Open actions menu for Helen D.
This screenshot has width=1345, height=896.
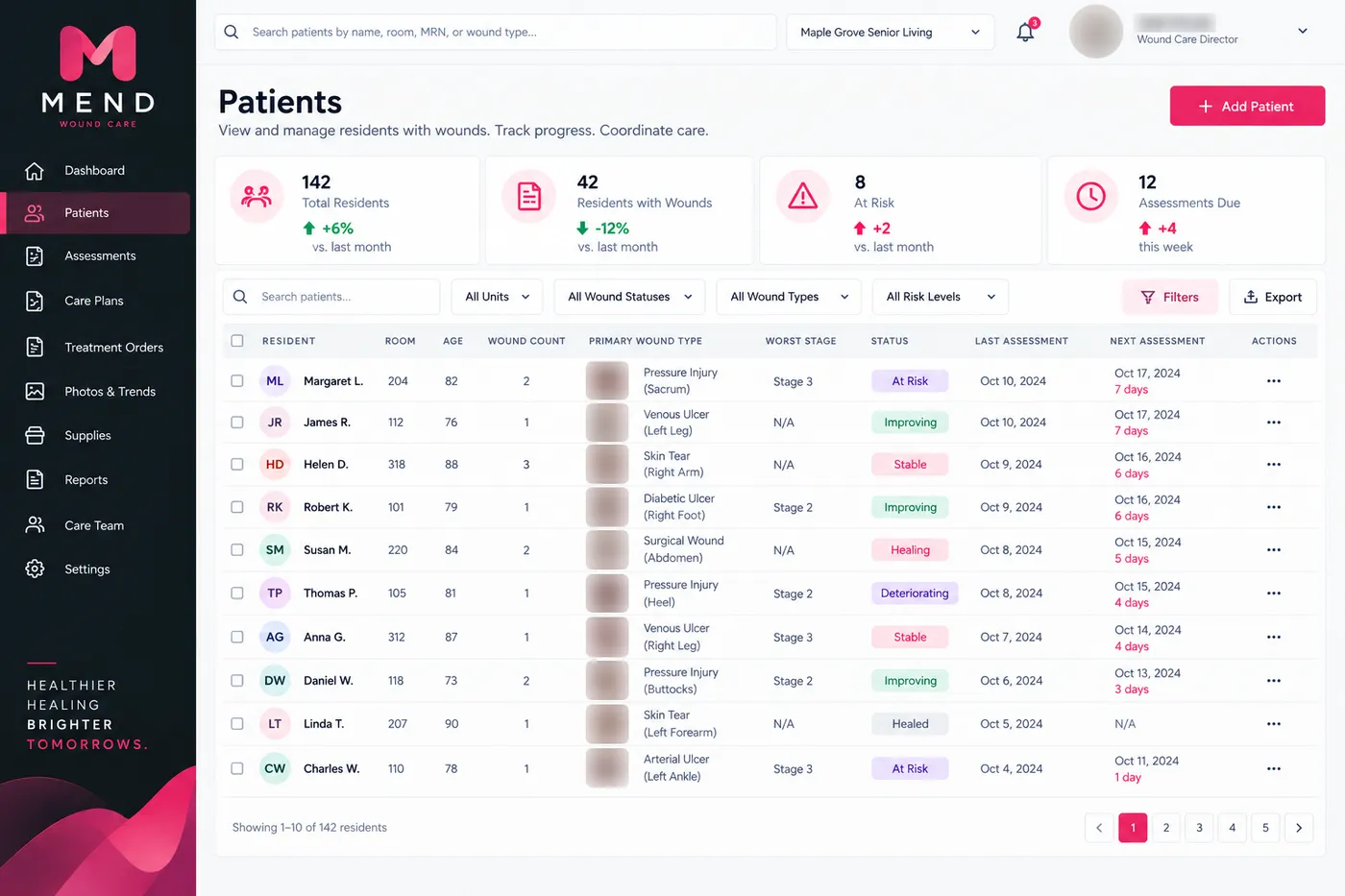pyautogui.click(x=1274, y=465)
